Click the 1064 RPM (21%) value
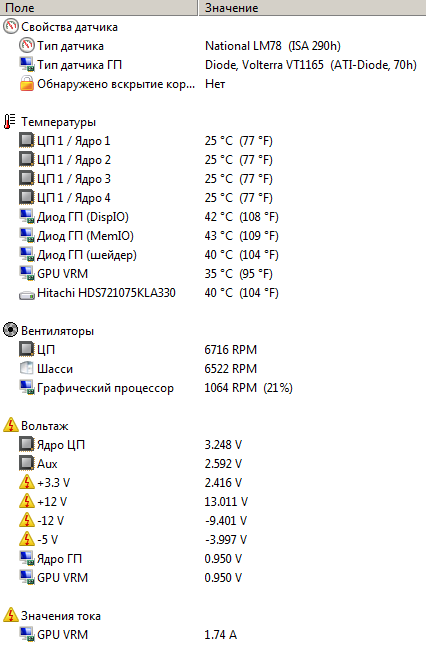Screen dimensions: 426x653 pos(249,388)
